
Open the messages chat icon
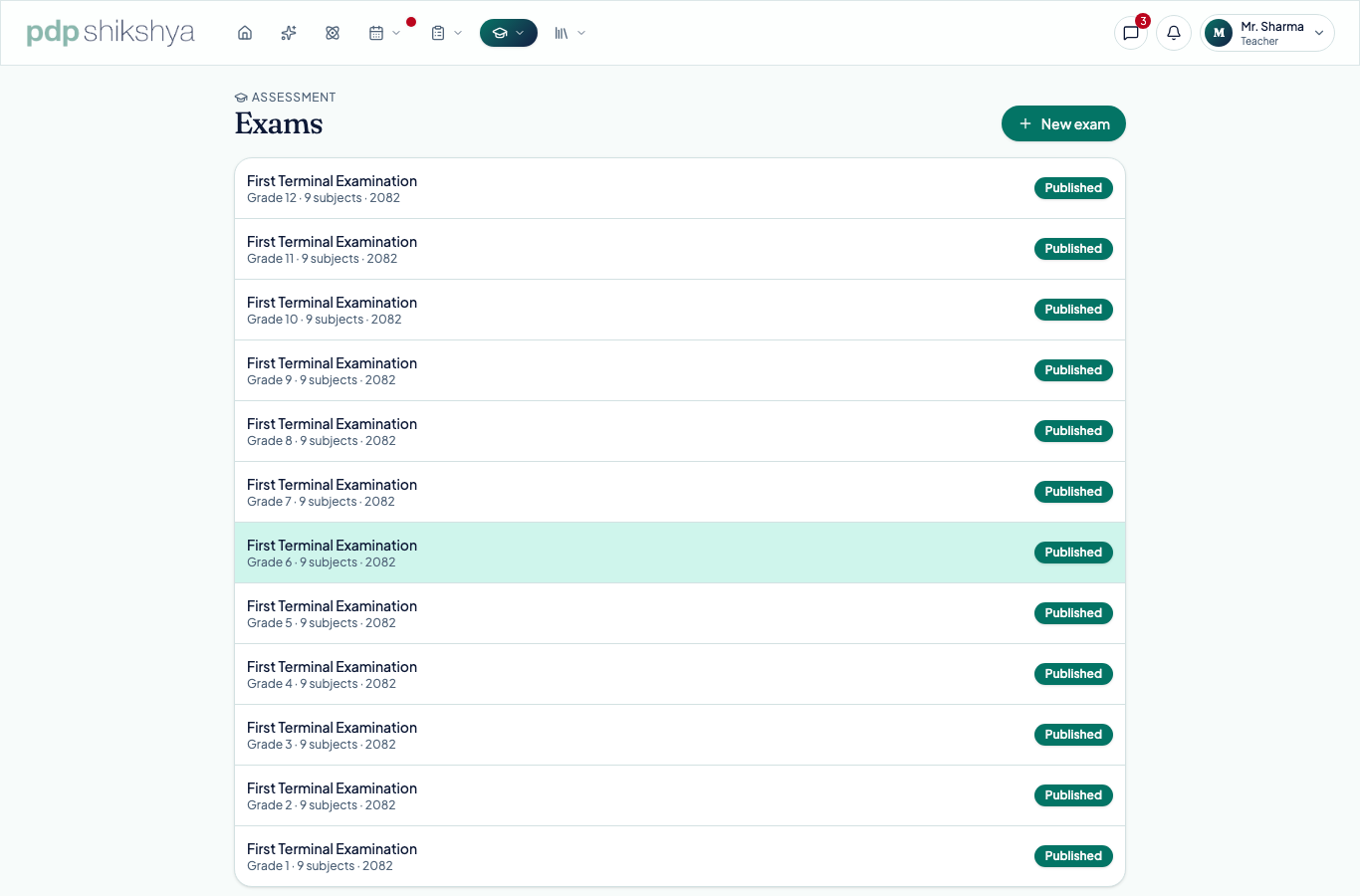tap(1131, 33)
